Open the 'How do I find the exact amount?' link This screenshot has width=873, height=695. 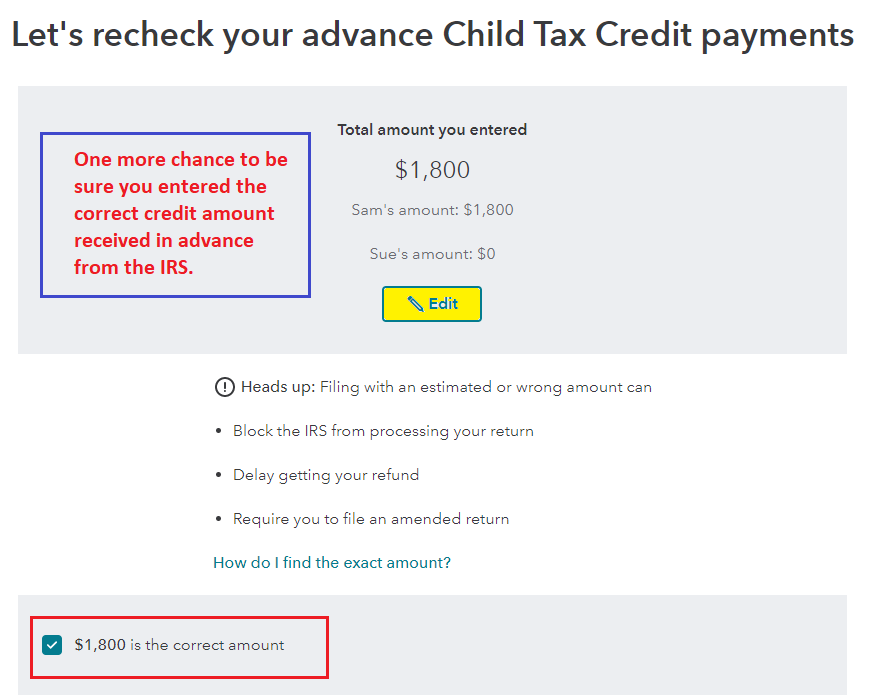[332, 563]
